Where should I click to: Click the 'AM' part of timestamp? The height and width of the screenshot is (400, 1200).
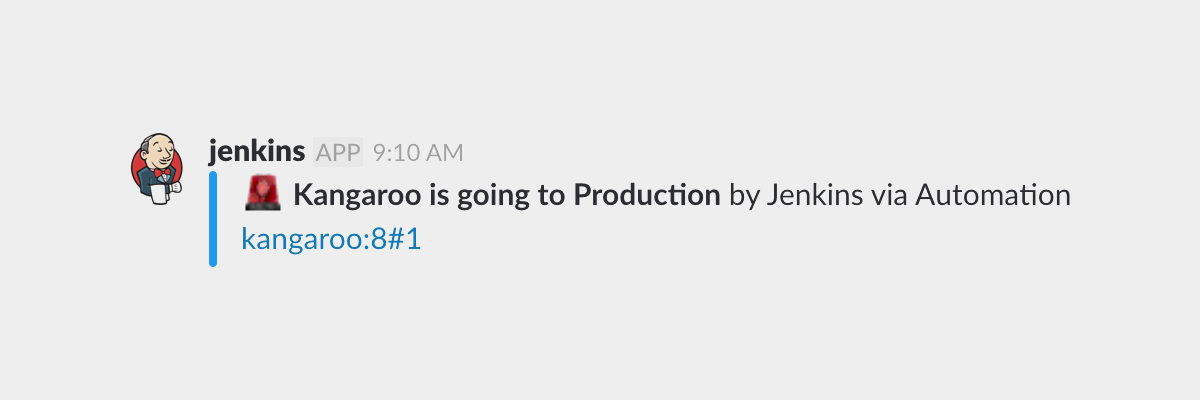445,152
